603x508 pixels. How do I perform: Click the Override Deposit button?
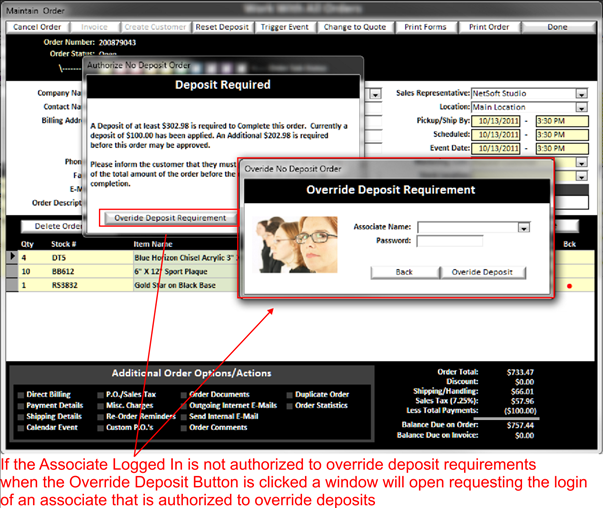point(484,272)
